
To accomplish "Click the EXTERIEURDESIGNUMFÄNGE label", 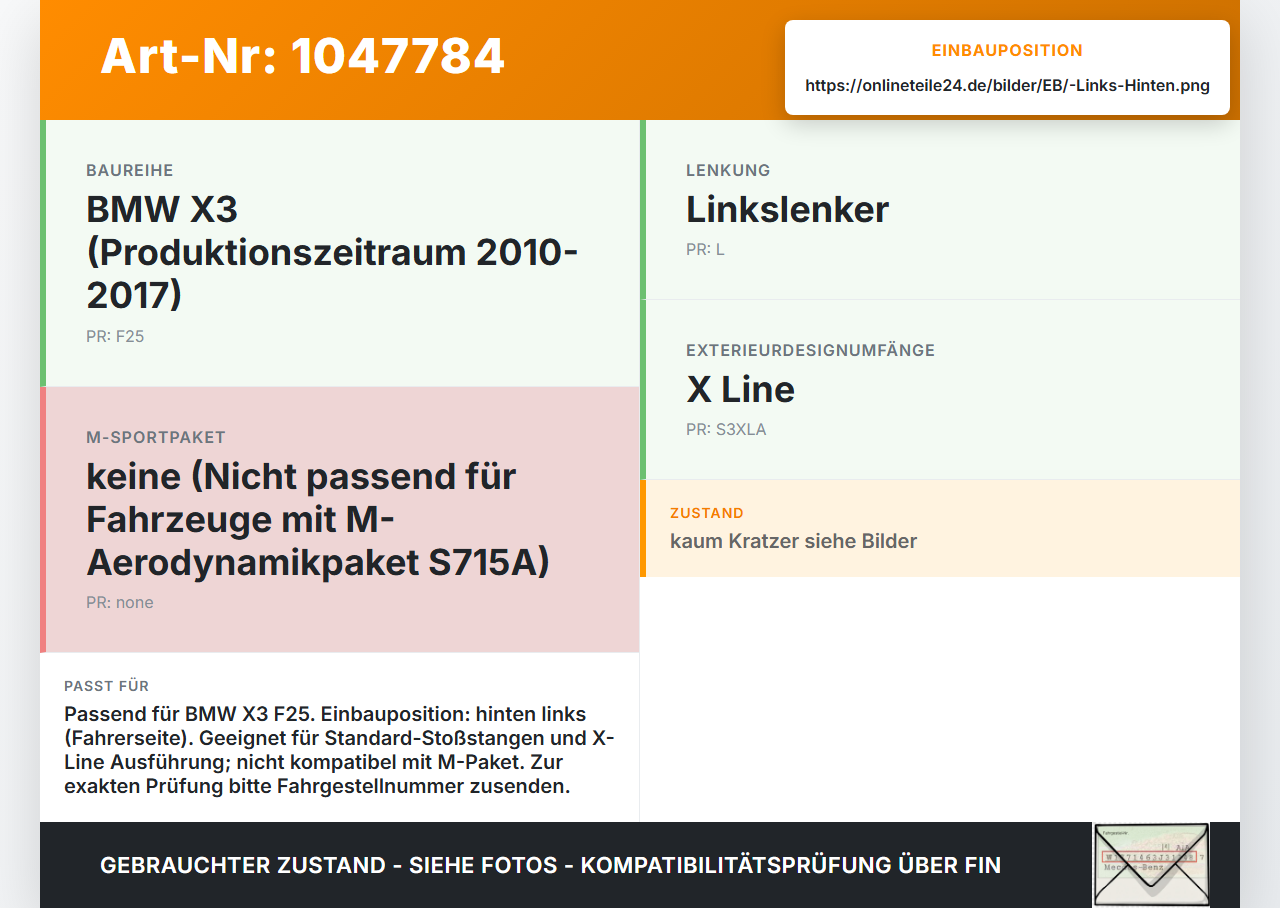I will coord(810,350).
